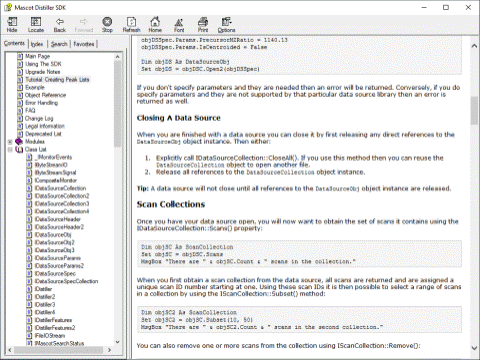Image resolution: width=480 pixels, height=360 pixels.
Task: Hide the navigation pane with Hide button
Action: click(x=12, y=25)
